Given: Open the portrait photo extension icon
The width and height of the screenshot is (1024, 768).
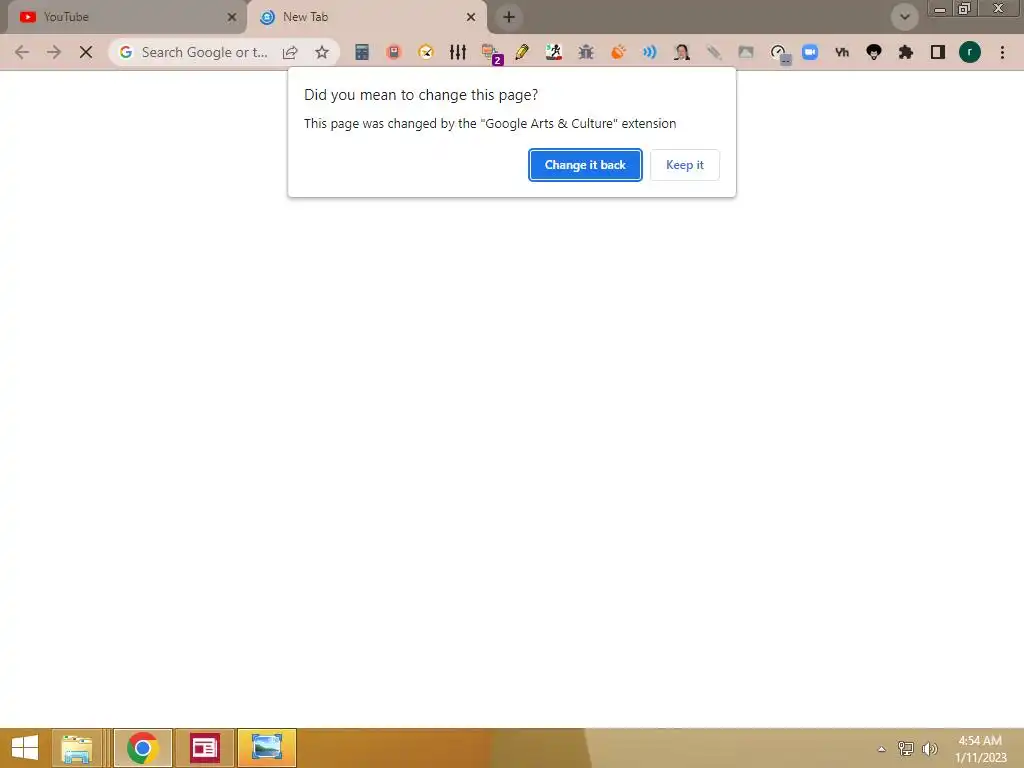Looking at the screenshot, I should 682,52.
